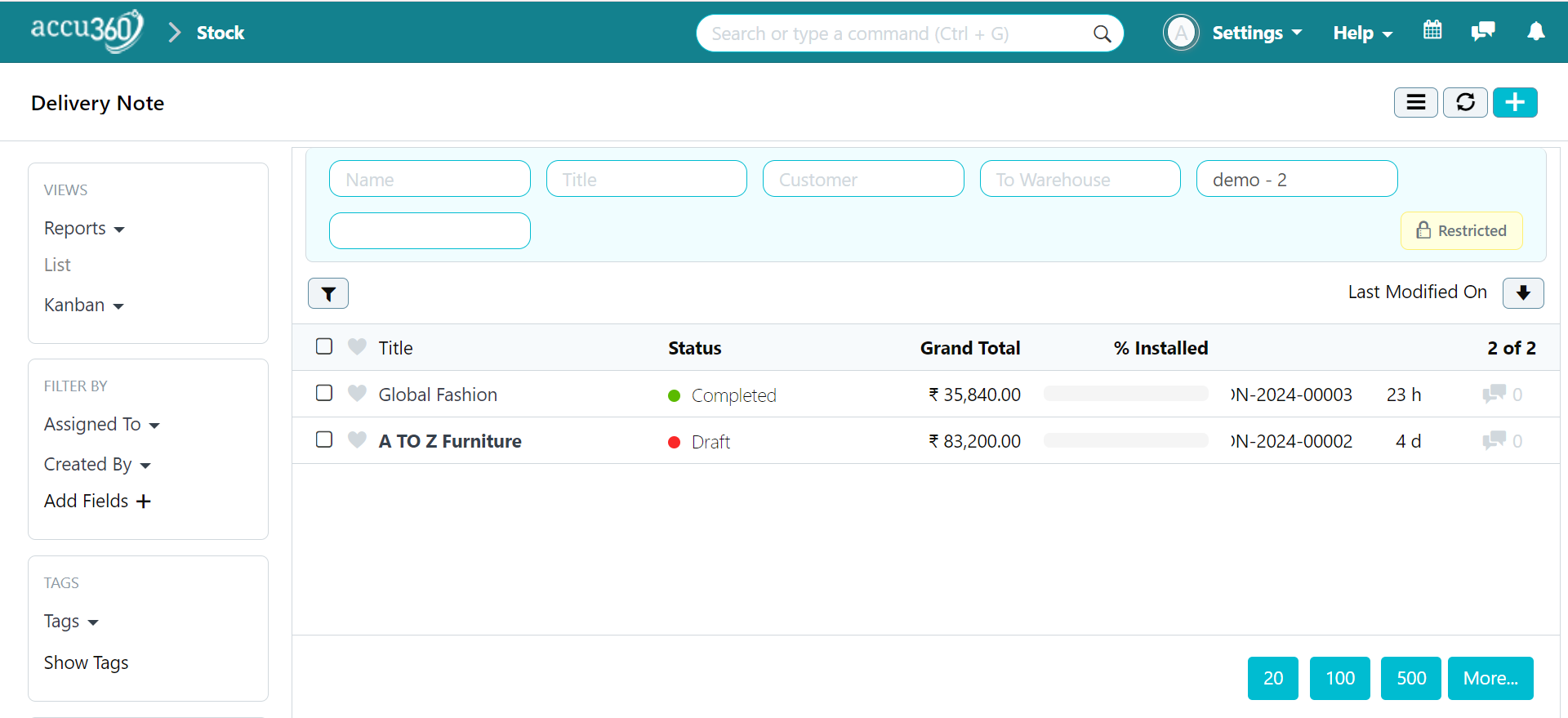Viewport: 1568px width, 718px height.
Task: Click comments icon in A TO Z Furniture row
Action: pyautogui.click(x=1494, y=440)
